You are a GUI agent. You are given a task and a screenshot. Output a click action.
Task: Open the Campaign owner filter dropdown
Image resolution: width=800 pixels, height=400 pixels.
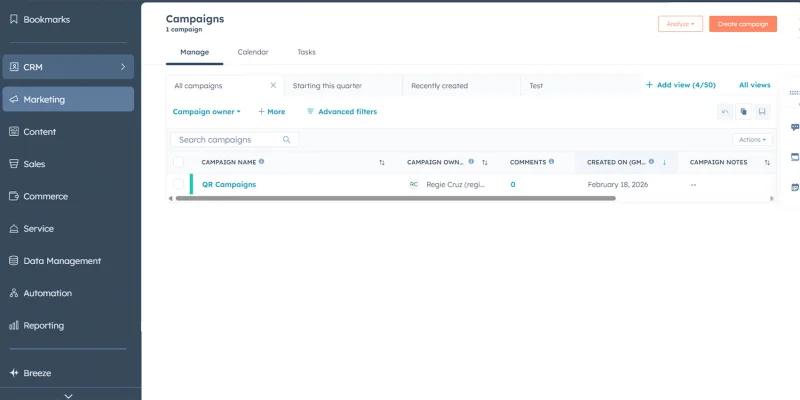point(206,112)
